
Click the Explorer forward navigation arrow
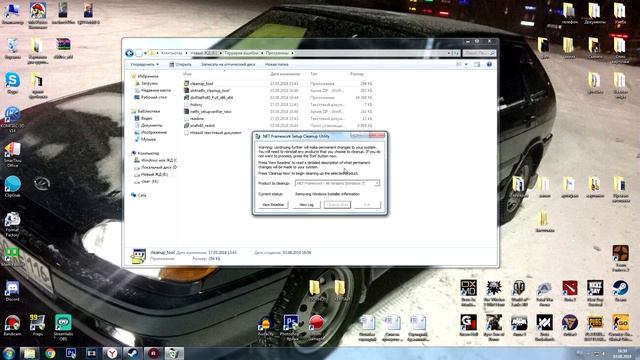tap(139, 53)
